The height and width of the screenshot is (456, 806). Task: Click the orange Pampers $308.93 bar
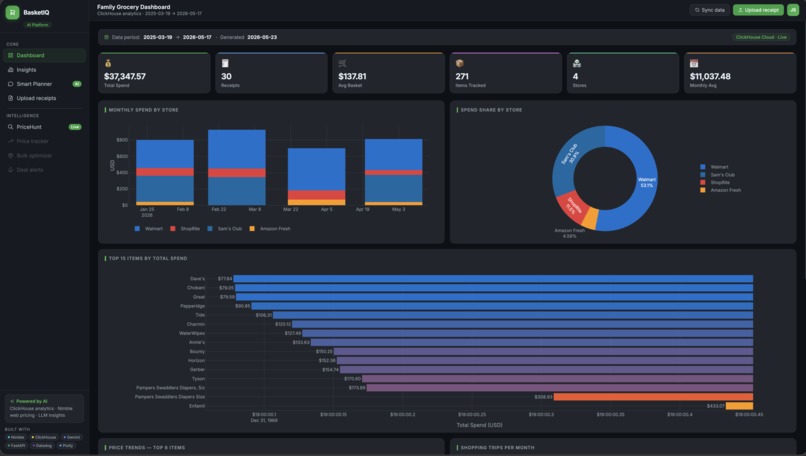point(653,397)
